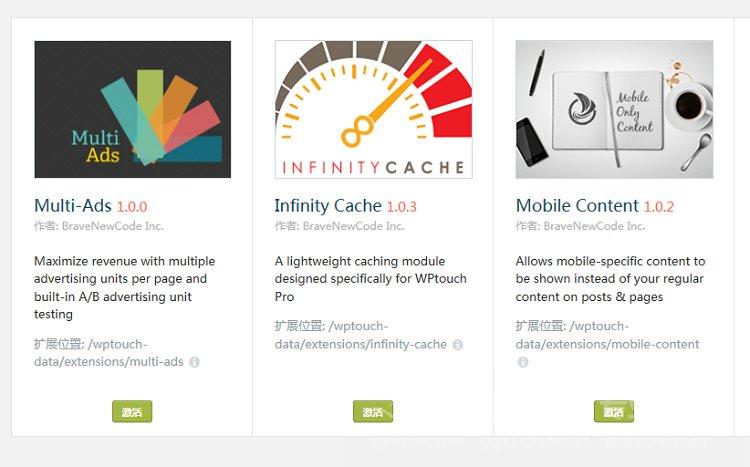Click the BraveNewCode Inc. author under Mobile Content

(595, 226)
